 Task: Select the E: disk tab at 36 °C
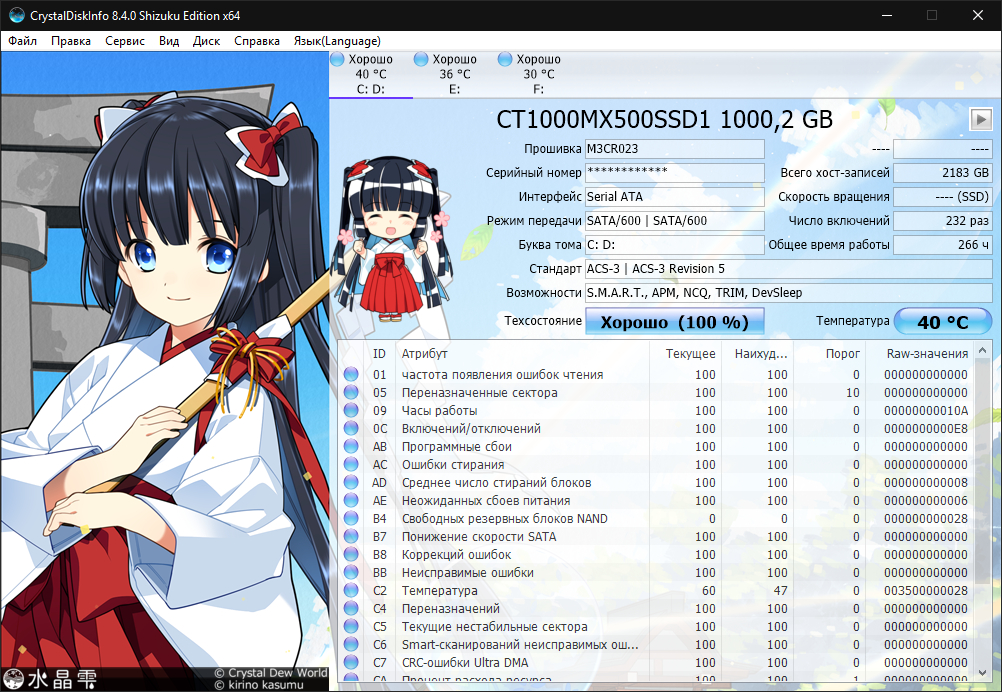pos(454,74)
